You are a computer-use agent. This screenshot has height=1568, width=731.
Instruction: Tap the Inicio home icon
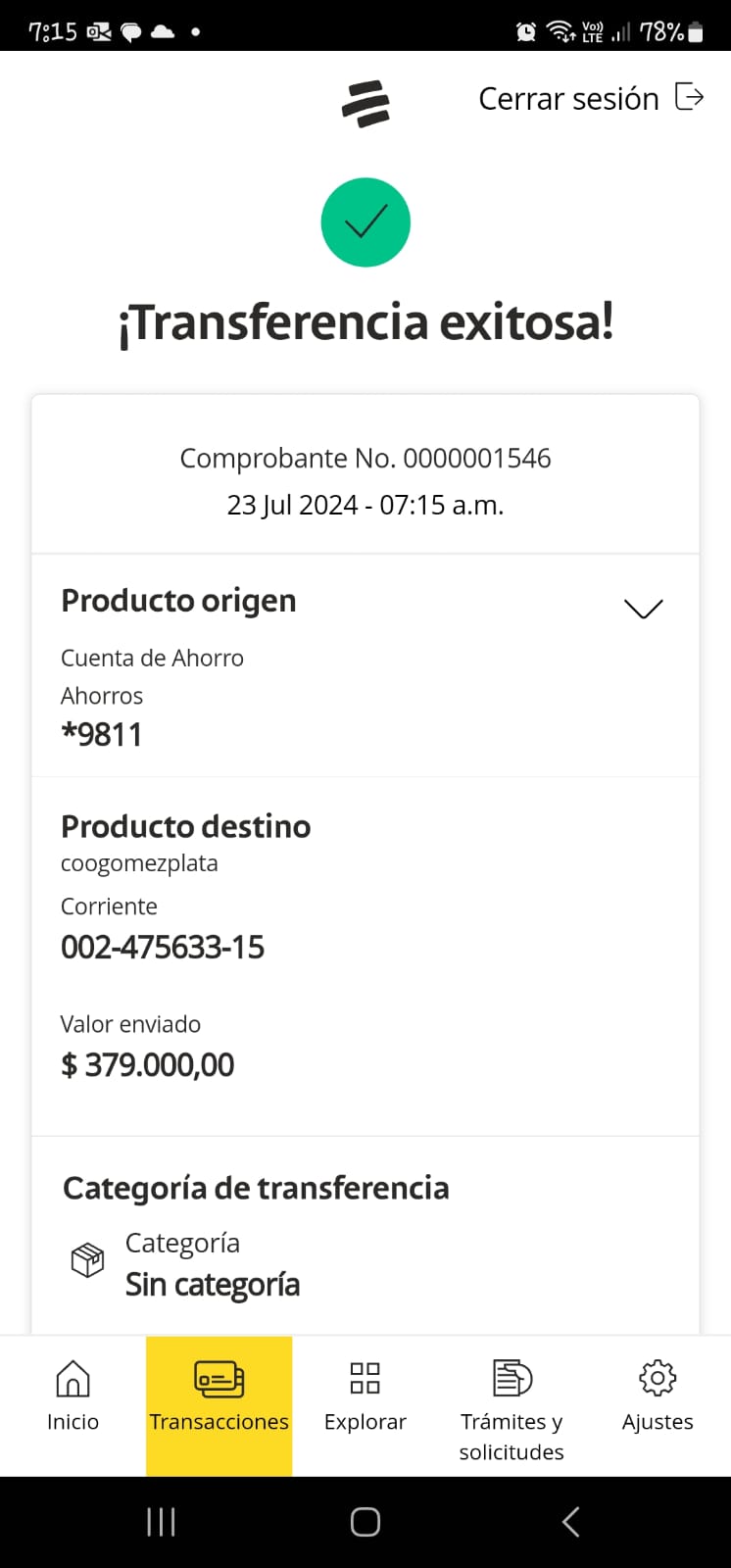[73, 1378]
